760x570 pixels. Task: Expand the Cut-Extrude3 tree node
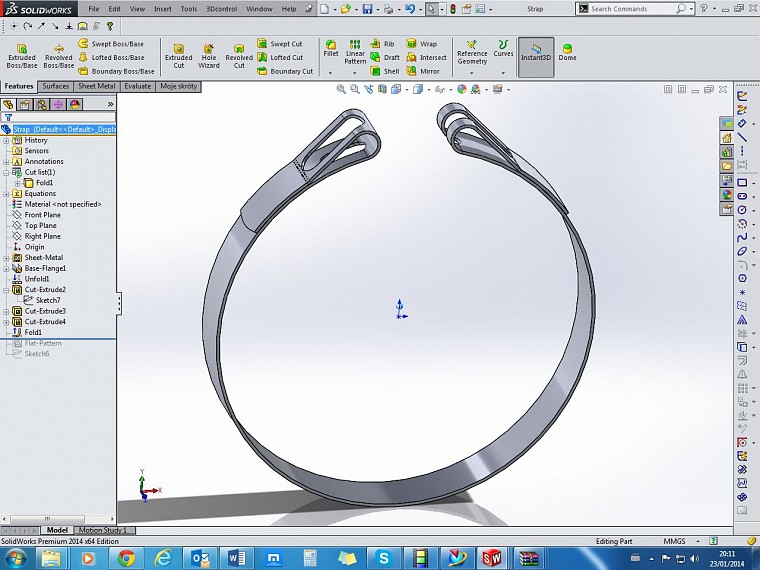point(6,311)
